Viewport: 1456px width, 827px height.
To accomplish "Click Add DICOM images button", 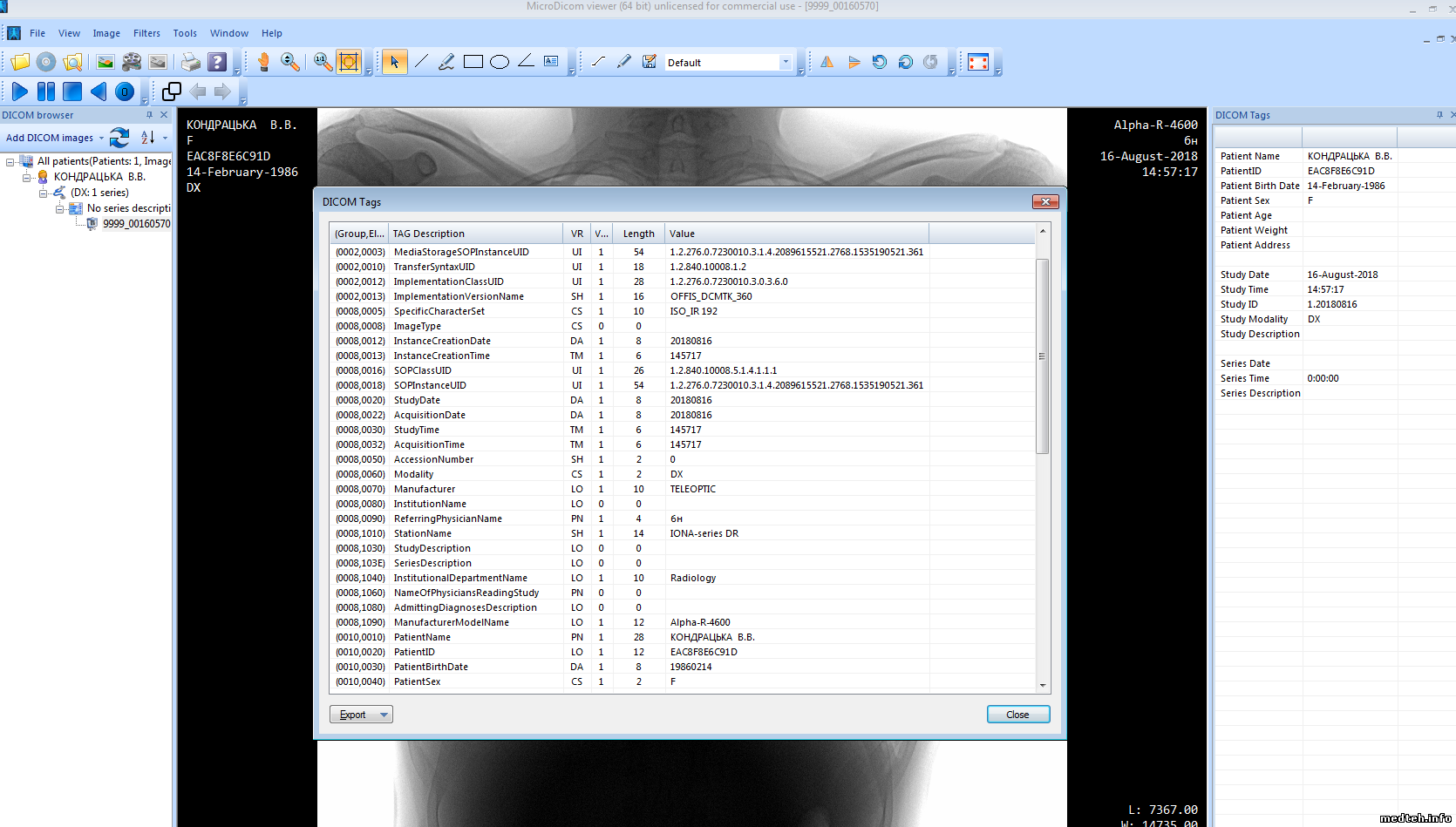I will [50, 138].
